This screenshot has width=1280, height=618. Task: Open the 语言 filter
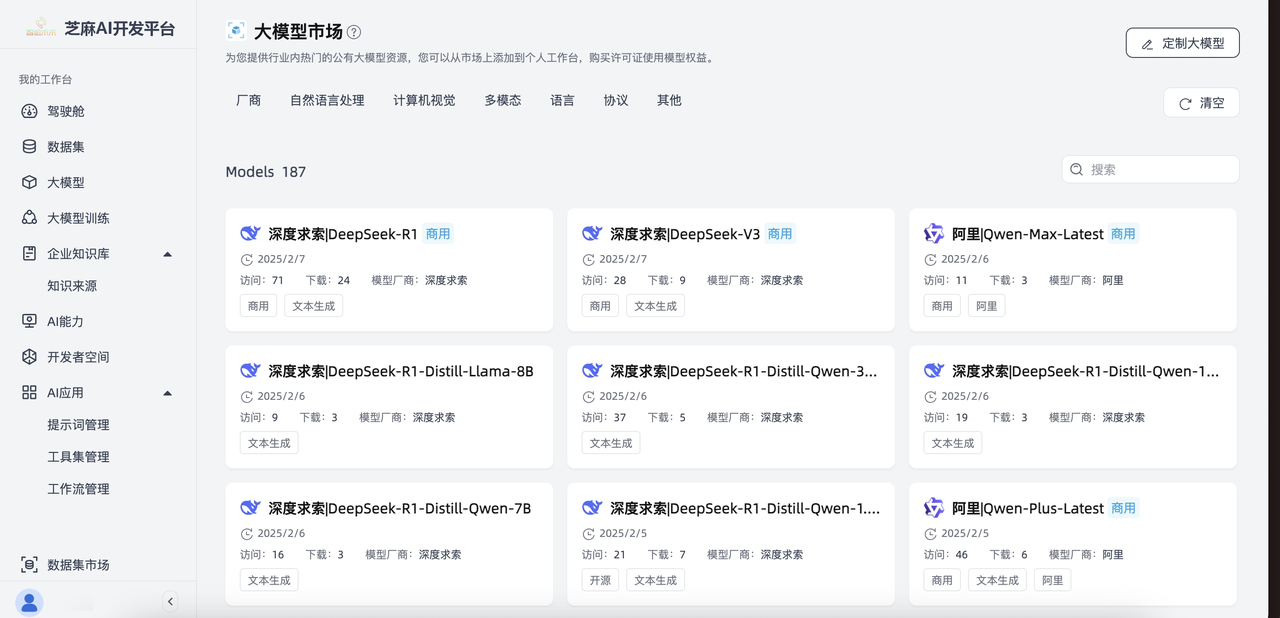point(562,100)
